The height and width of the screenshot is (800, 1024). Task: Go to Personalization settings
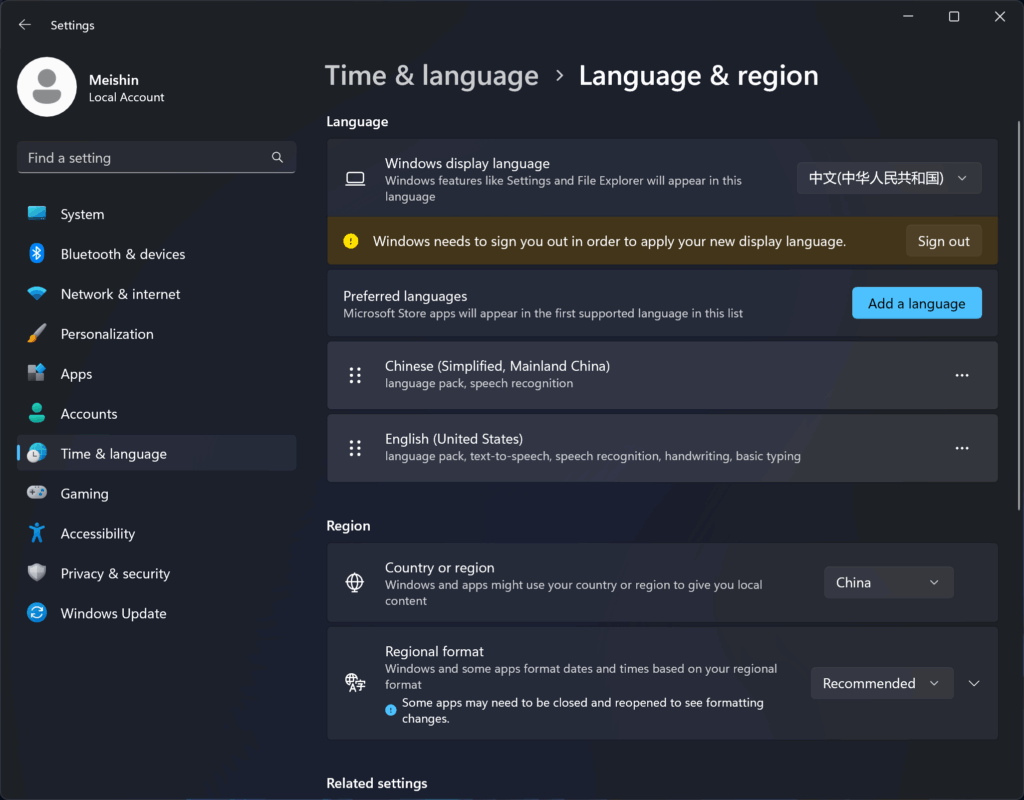point(107,334)
